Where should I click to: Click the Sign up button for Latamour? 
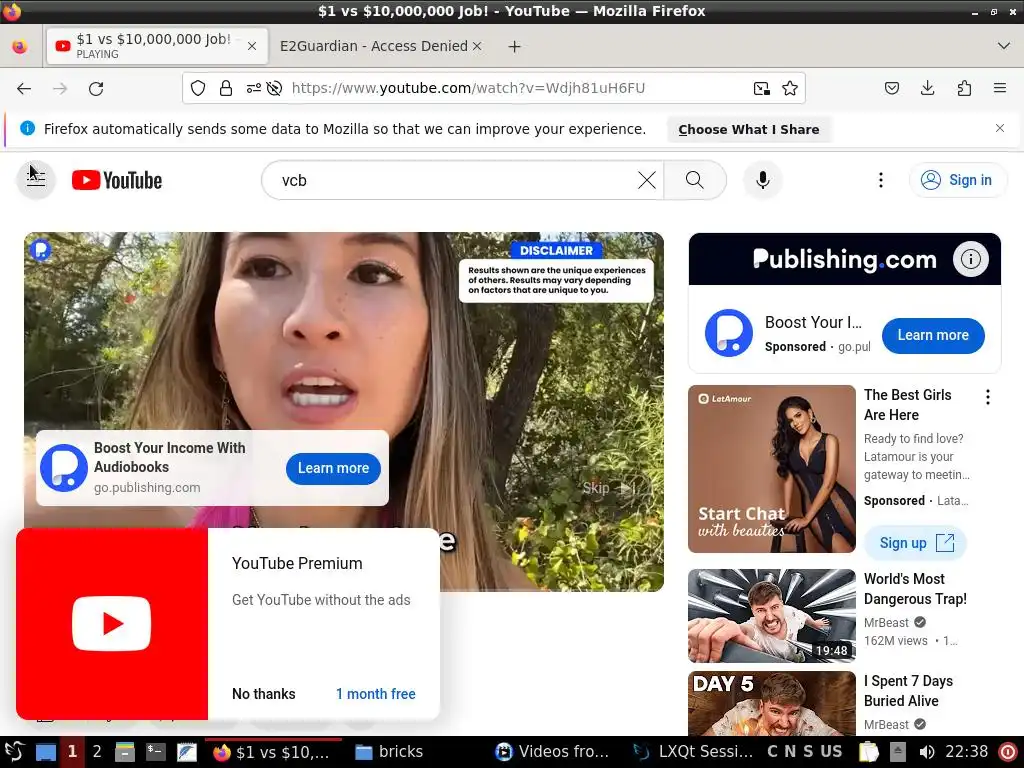916,543
